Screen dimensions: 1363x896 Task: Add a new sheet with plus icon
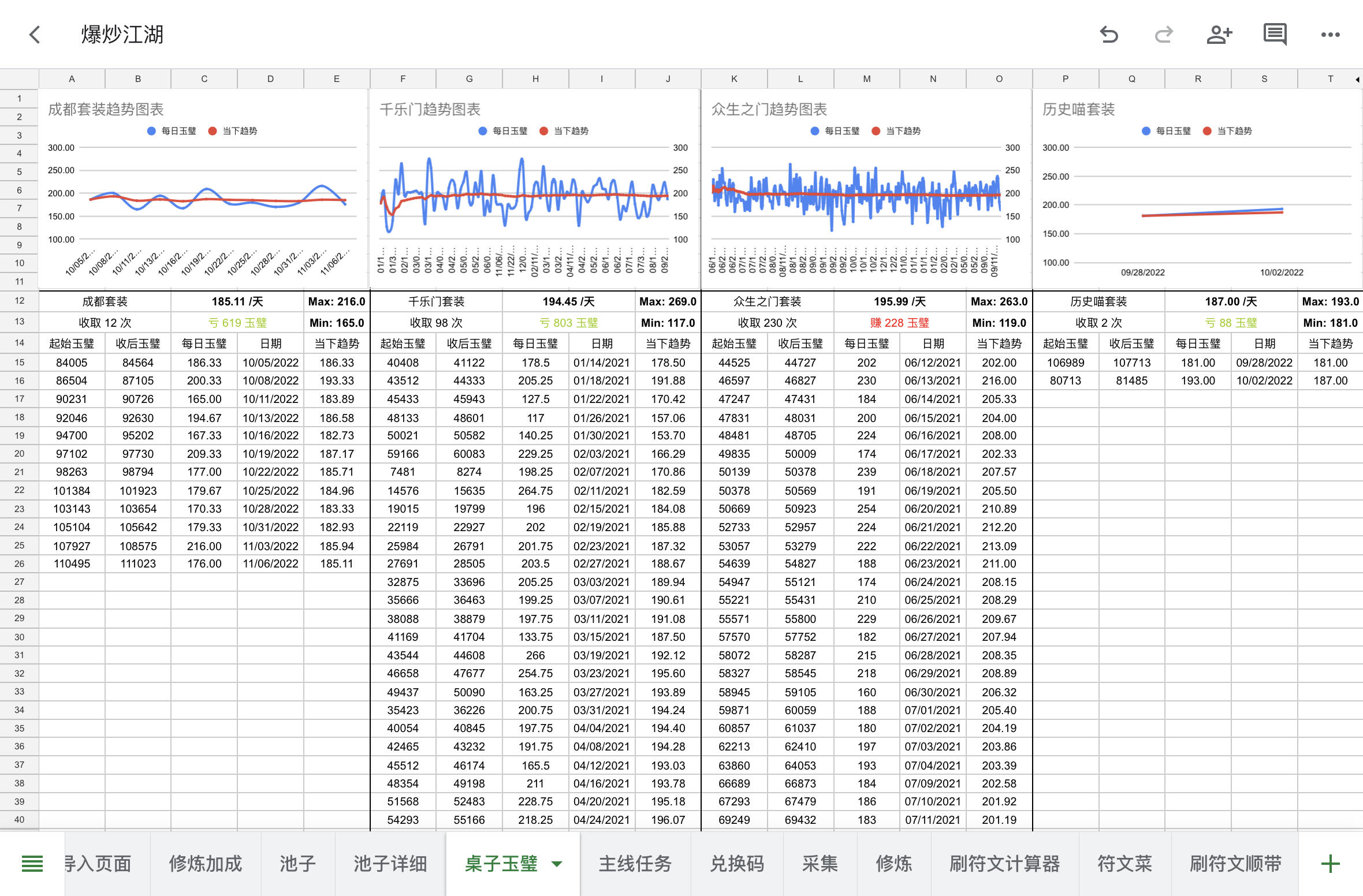[1330, 864]
